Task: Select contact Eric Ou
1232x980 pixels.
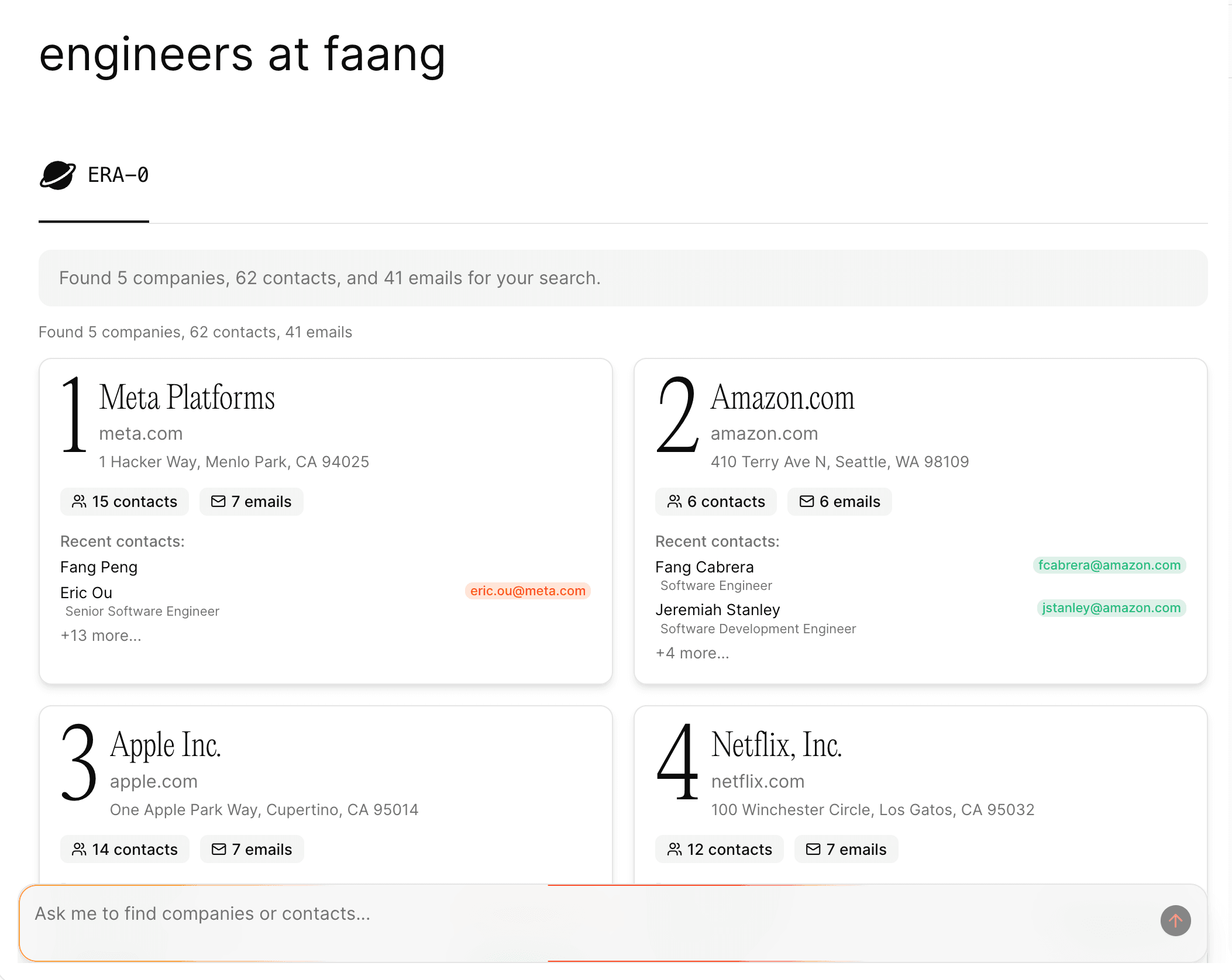Action: pyautogui.click(x=86, y=593)
